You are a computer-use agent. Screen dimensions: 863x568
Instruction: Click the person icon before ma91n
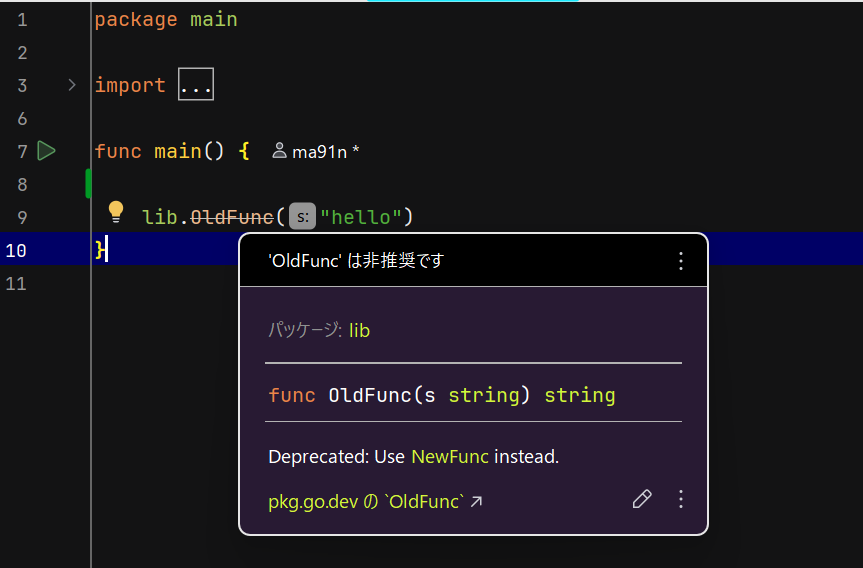280,151
